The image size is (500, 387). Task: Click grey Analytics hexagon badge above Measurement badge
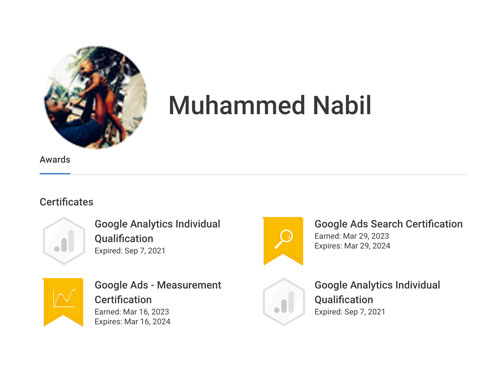(64, 241)
